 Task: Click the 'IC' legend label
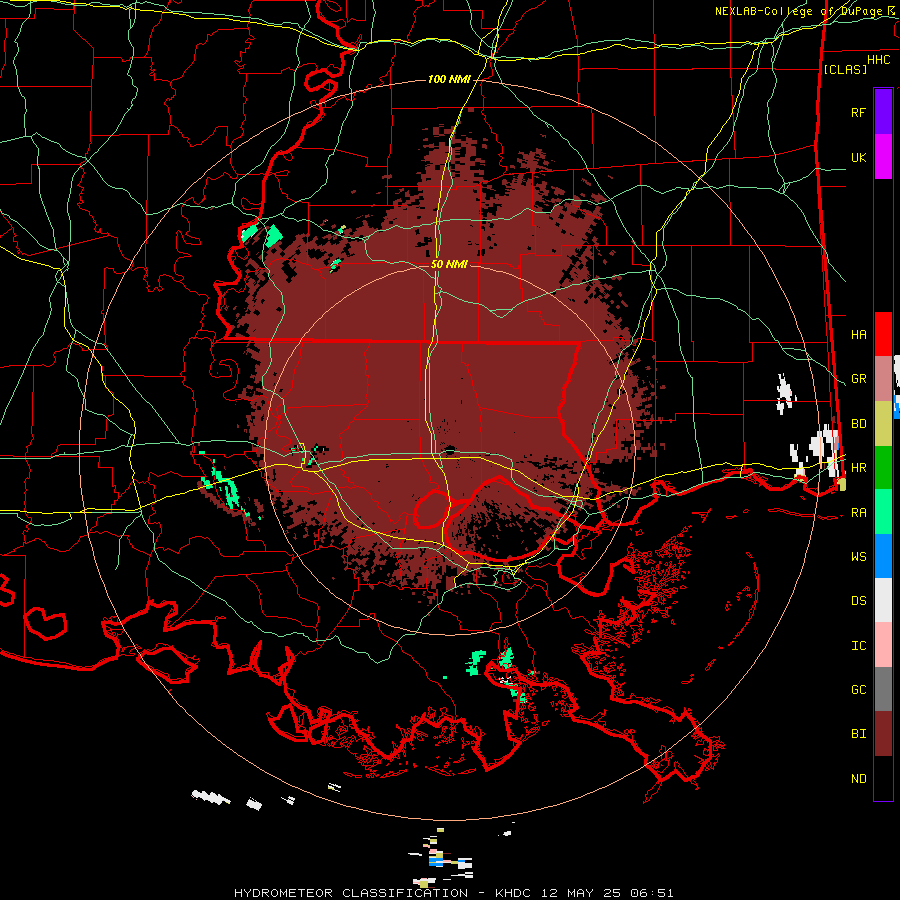click(859, 646)
